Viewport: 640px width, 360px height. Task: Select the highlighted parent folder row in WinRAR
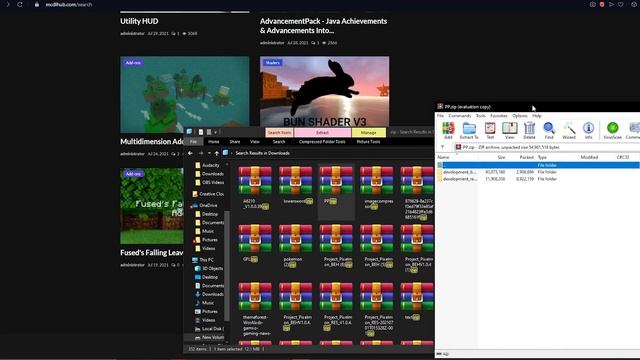(538, 165)
